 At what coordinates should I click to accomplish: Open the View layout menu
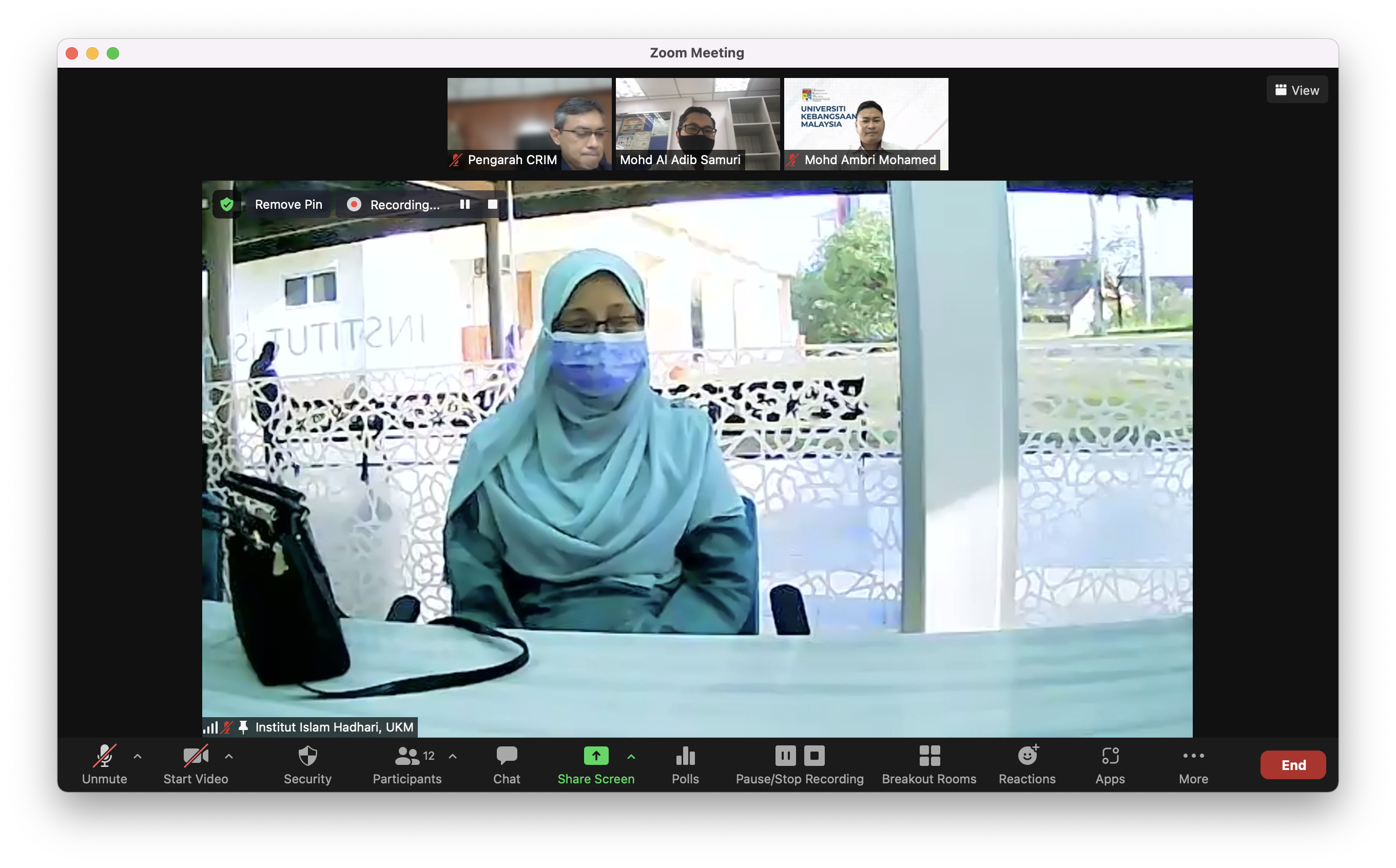point(1296,90)
